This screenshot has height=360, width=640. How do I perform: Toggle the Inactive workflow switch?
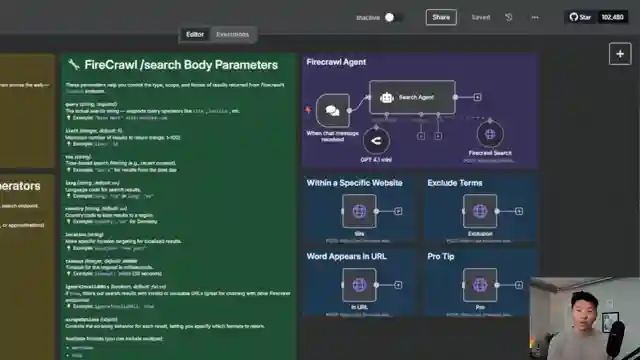pos(393,18)
